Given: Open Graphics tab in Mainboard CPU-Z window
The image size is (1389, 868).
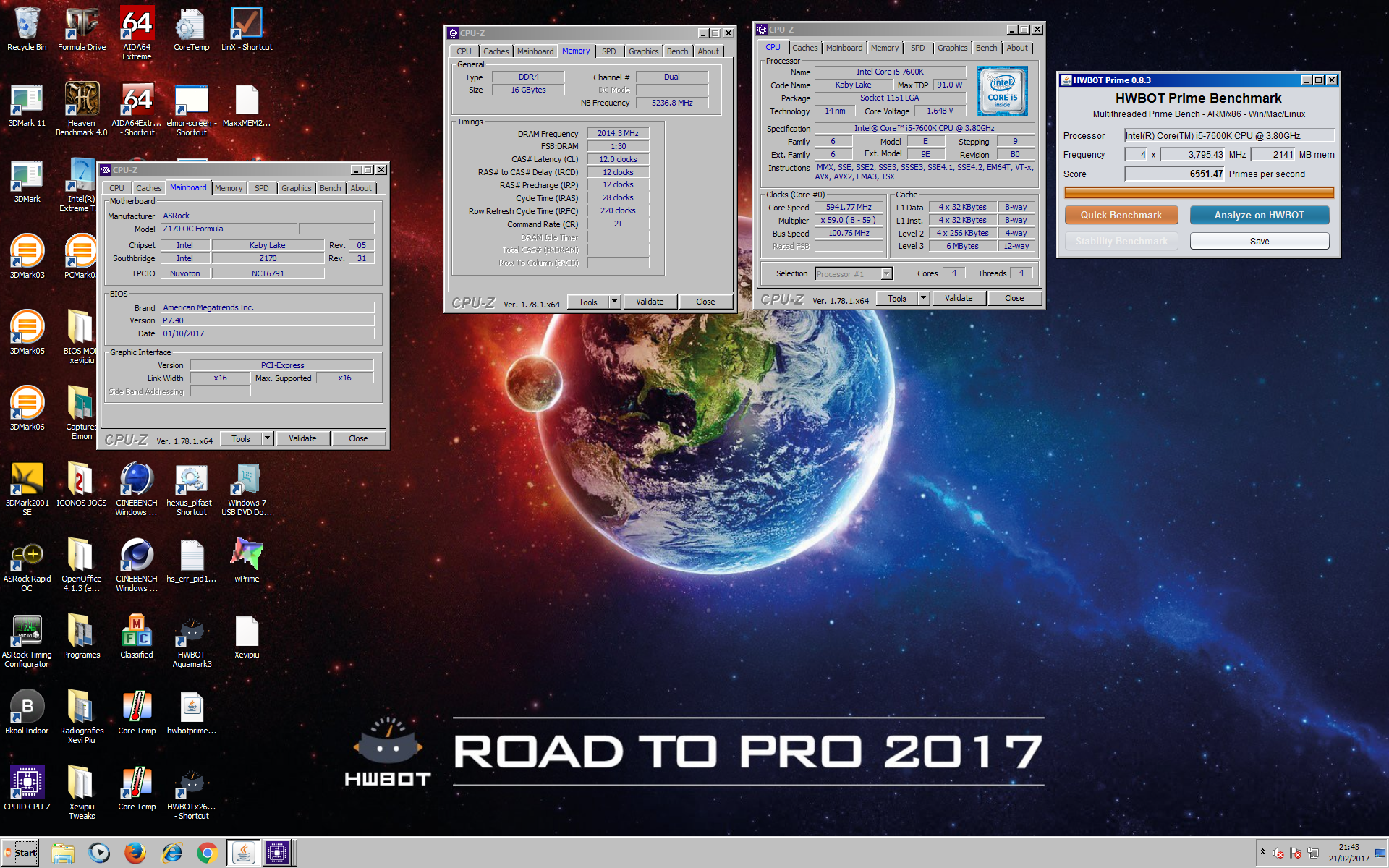Looking at the screenshot, I should (297, 188).
